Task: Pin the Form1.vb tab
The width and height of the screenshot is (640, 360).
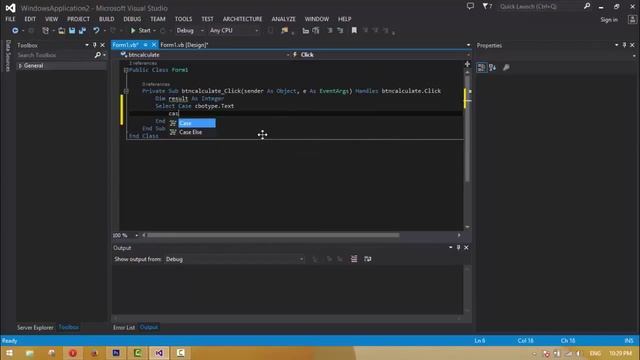Action: coord(145,45)
